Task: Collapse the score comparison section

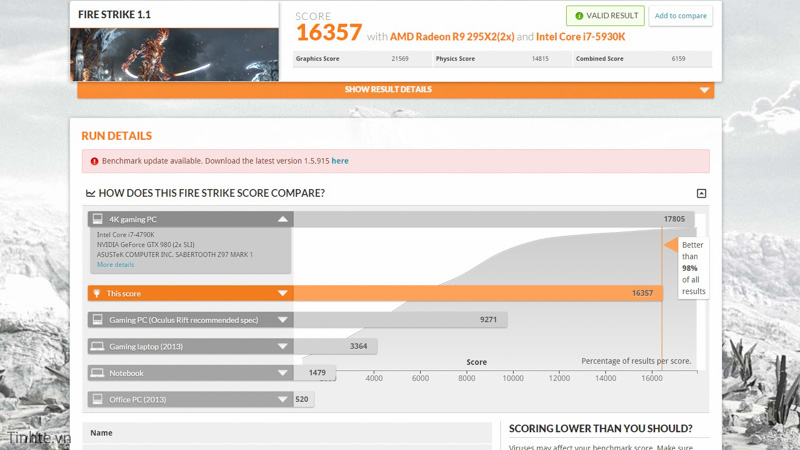Action: [701, 193]
